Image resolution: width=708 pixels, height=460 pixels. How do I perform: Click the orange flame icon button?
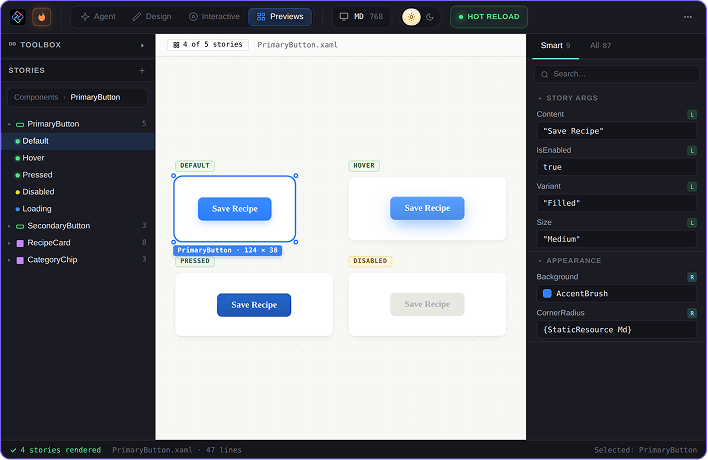tap(42, 17)
